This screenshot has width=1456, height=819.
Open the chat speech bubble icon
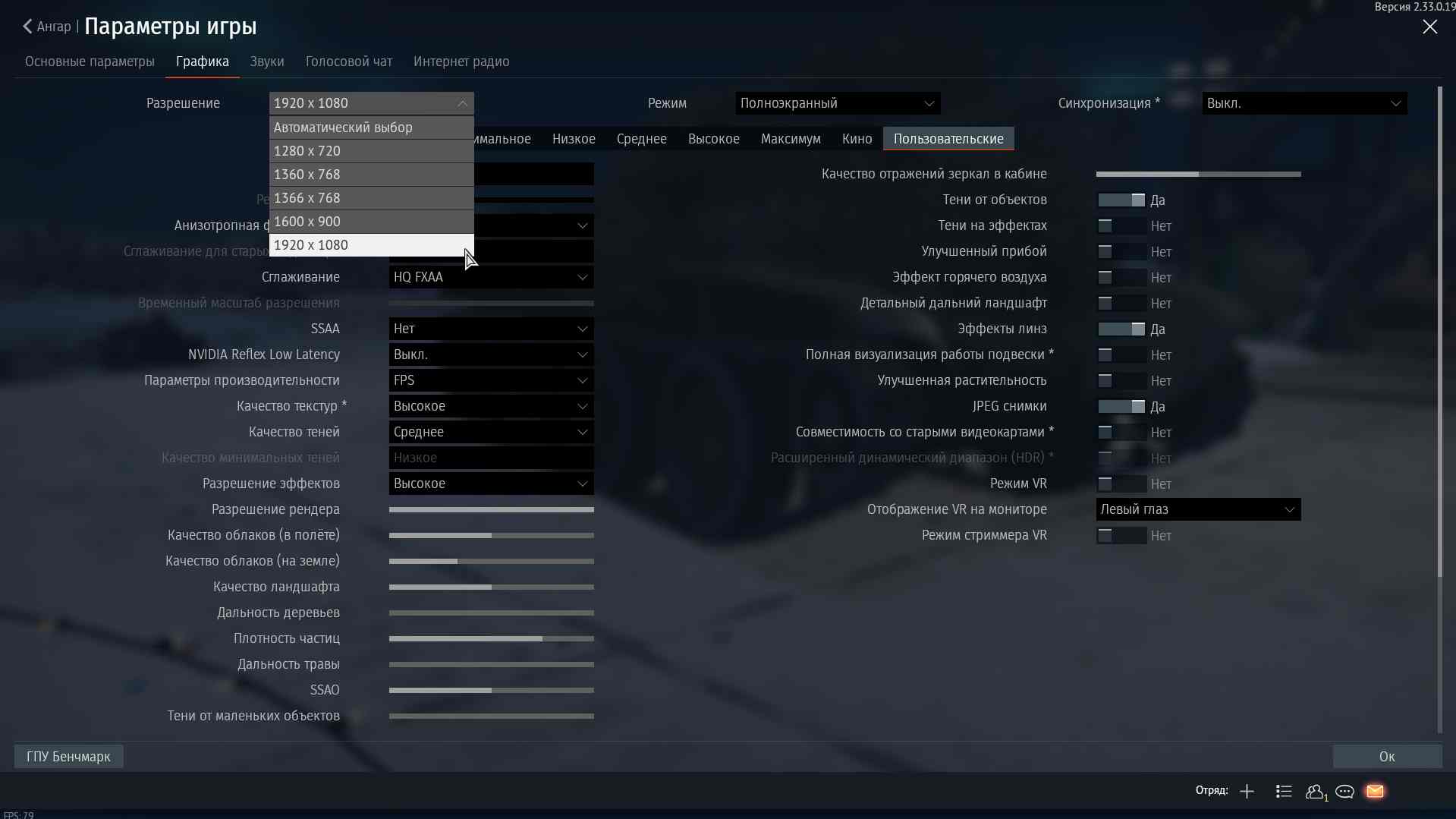click(x=1344, y=792)
